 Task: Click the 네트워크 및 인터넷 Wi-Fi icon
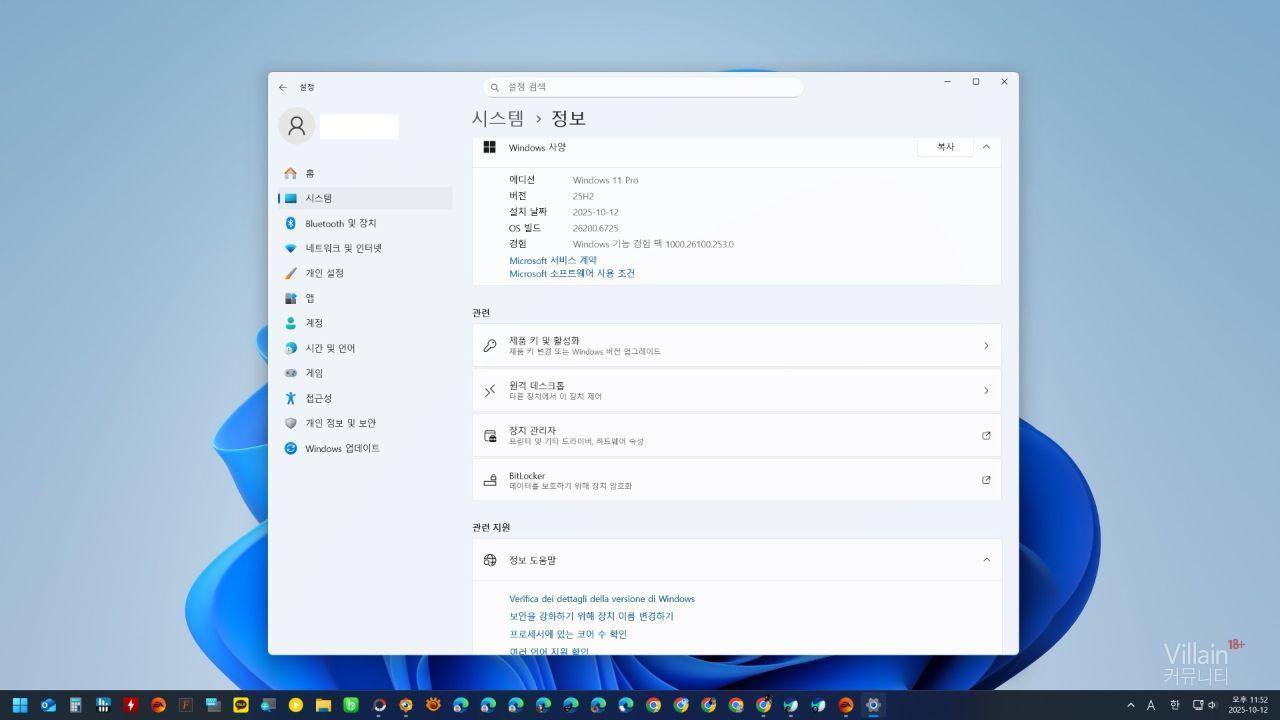pyautogui.click(x=291, y=248)
